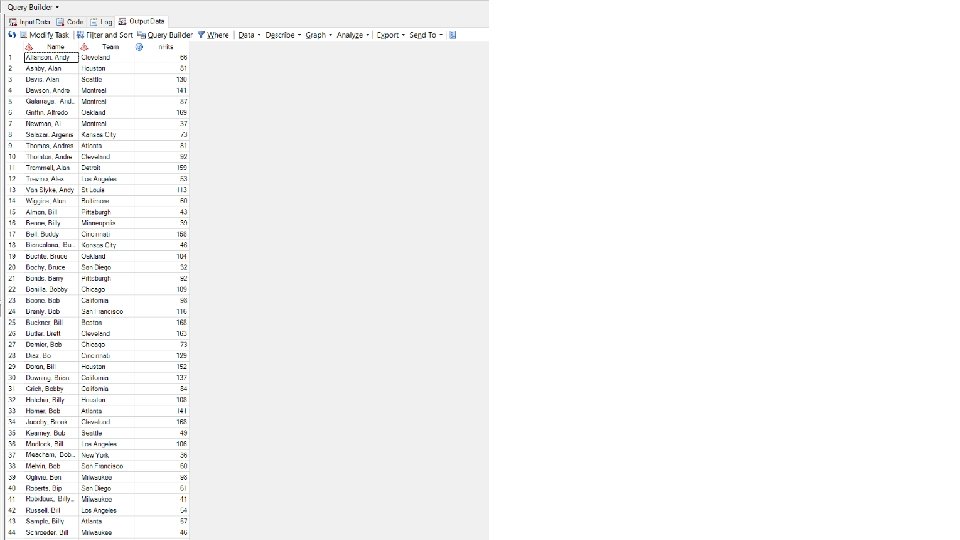Select the cell 'Trammell, Alan'
Screen dimensions: 960x540
51,168
